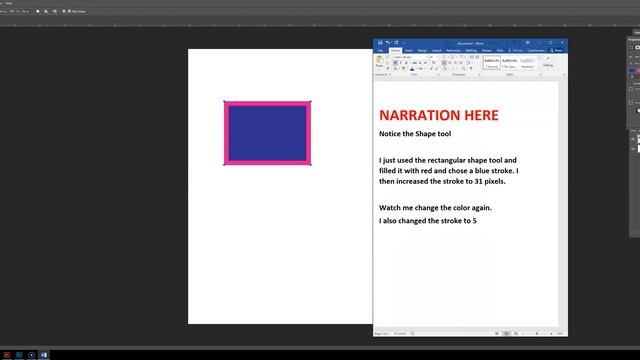Toggle visibility of the bottom Photoshop layer
The image size is (640, 360).
click(633, 149)
